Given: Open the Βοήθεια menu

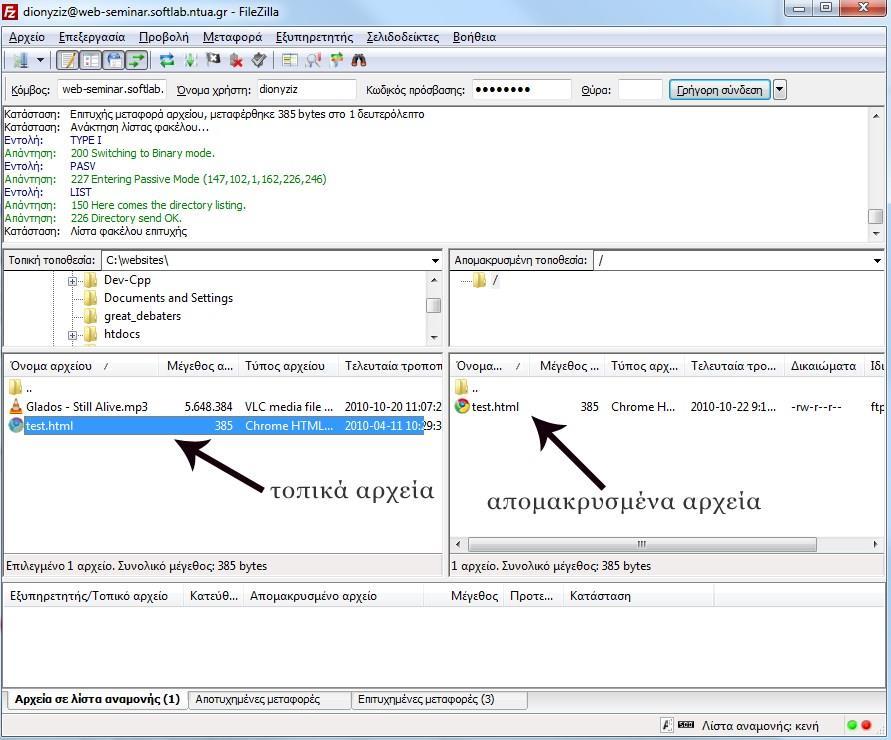Looking at the screenshot, I should [x=474, y=37].
